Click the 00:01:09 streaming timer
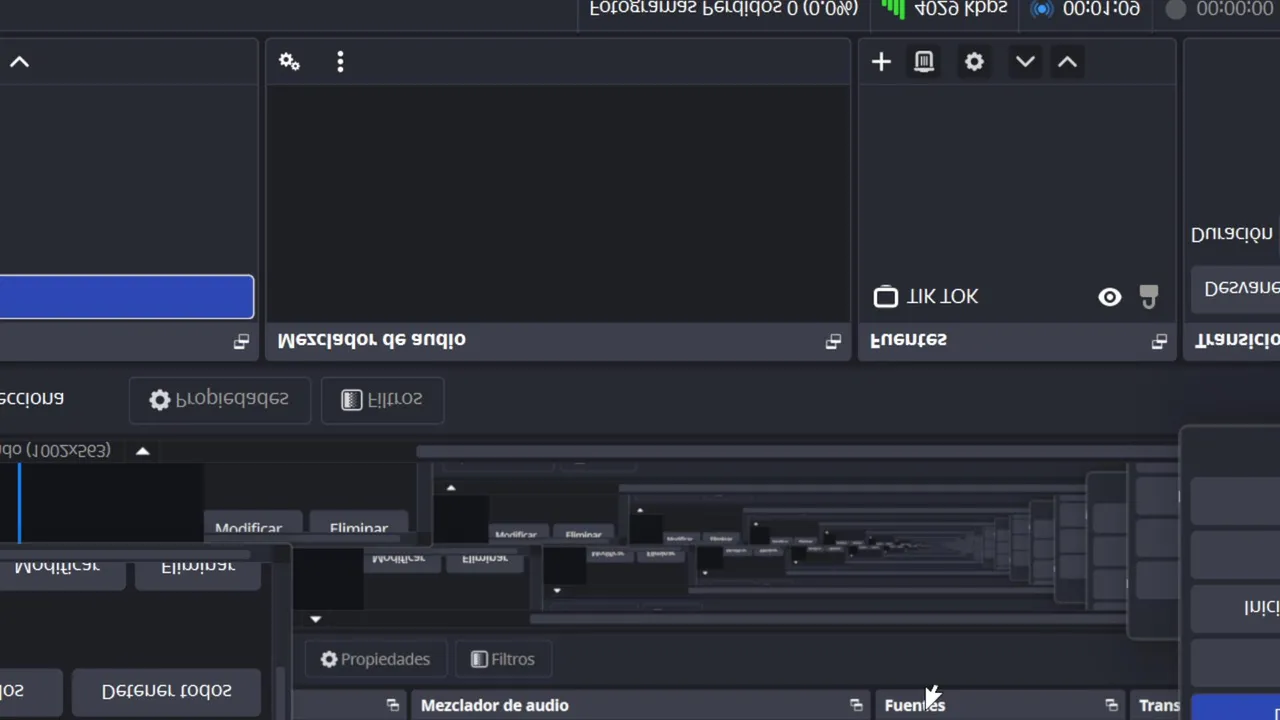 (x=1101, y=8)
